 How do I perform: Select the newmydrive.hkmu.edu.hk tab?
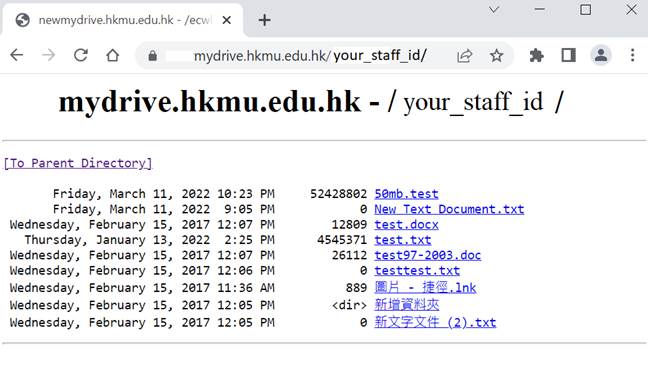[x=123, y=20]
